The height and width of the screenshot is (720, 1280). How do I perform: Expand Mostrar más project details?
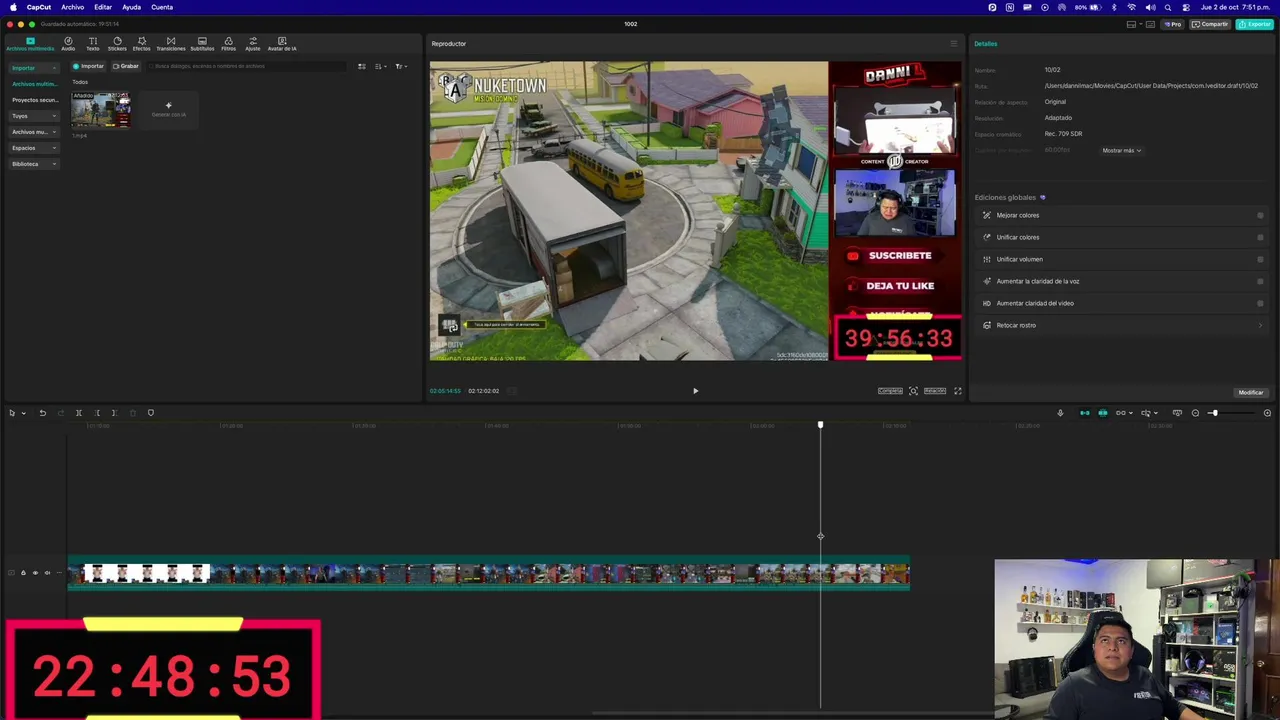tap(1122, 150)
